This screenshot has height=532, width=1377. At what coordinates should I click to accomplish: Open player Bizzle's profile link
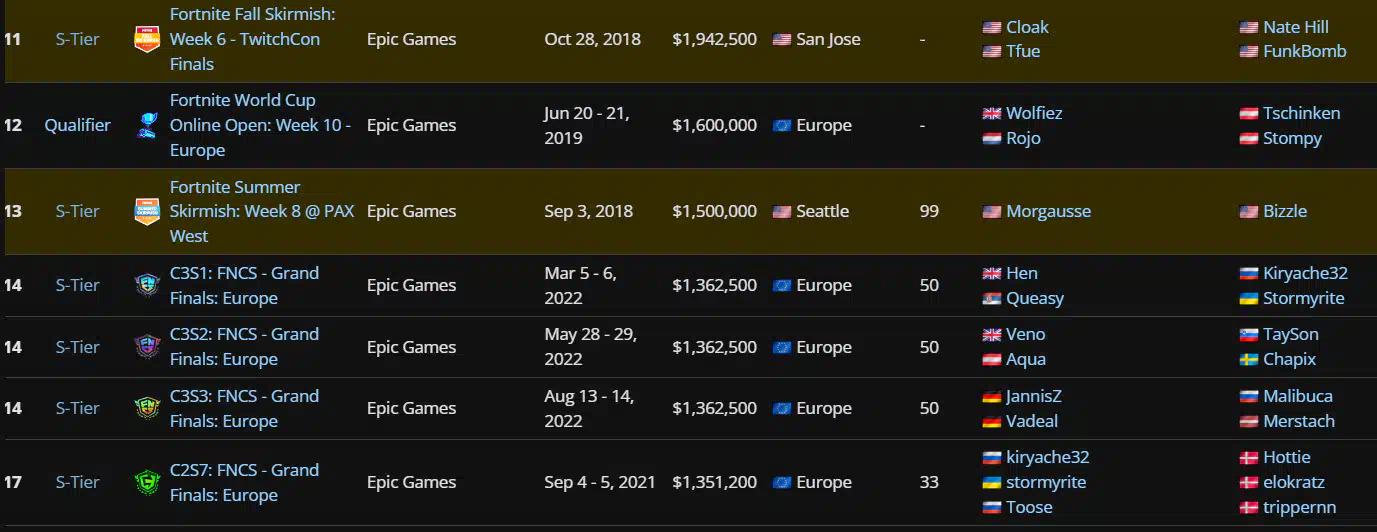(x=1285, y=211)
